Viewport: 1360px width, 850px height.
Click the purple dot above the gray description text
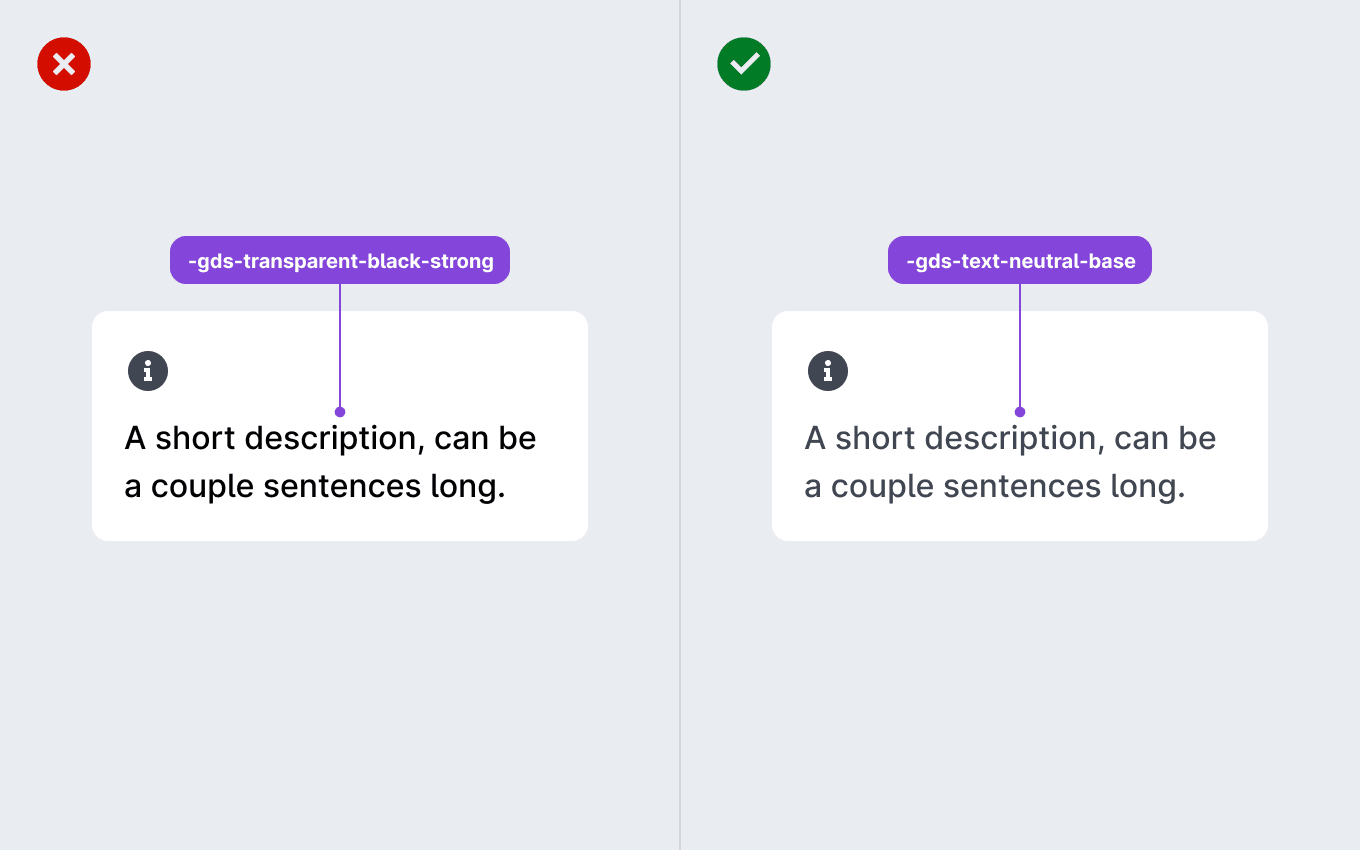tap(1020, 412)
